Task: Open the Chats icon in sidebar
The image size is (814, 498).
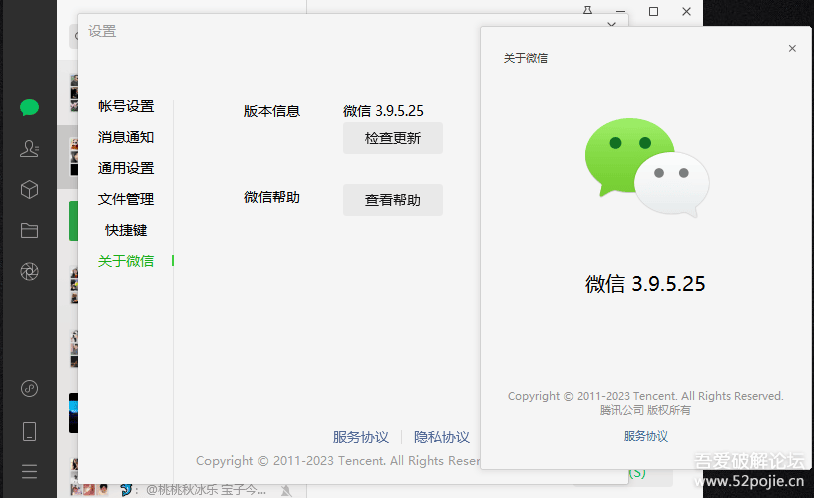Action: pyautogui.click(x=29, y=108)
